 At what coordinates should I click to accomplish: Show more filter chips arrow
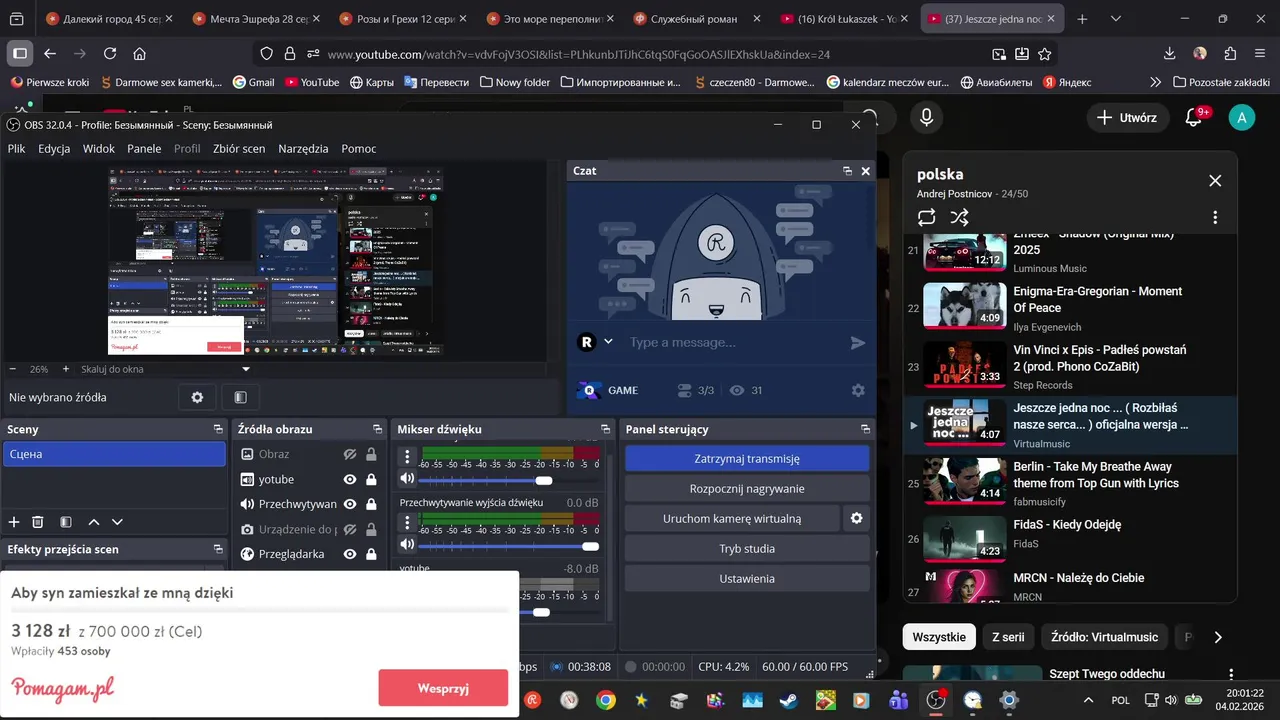(1217, 637)
